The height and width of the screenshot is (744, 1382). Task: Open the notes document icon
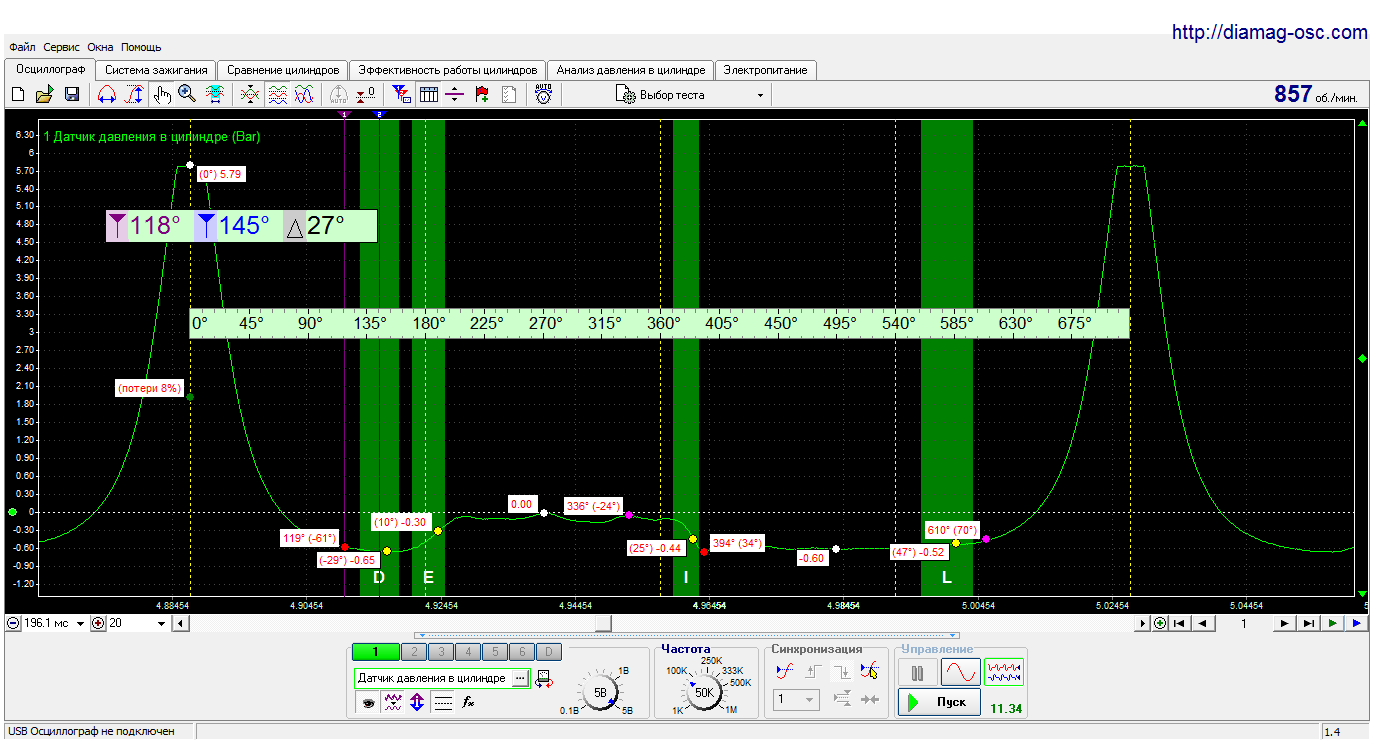point(509,95)
